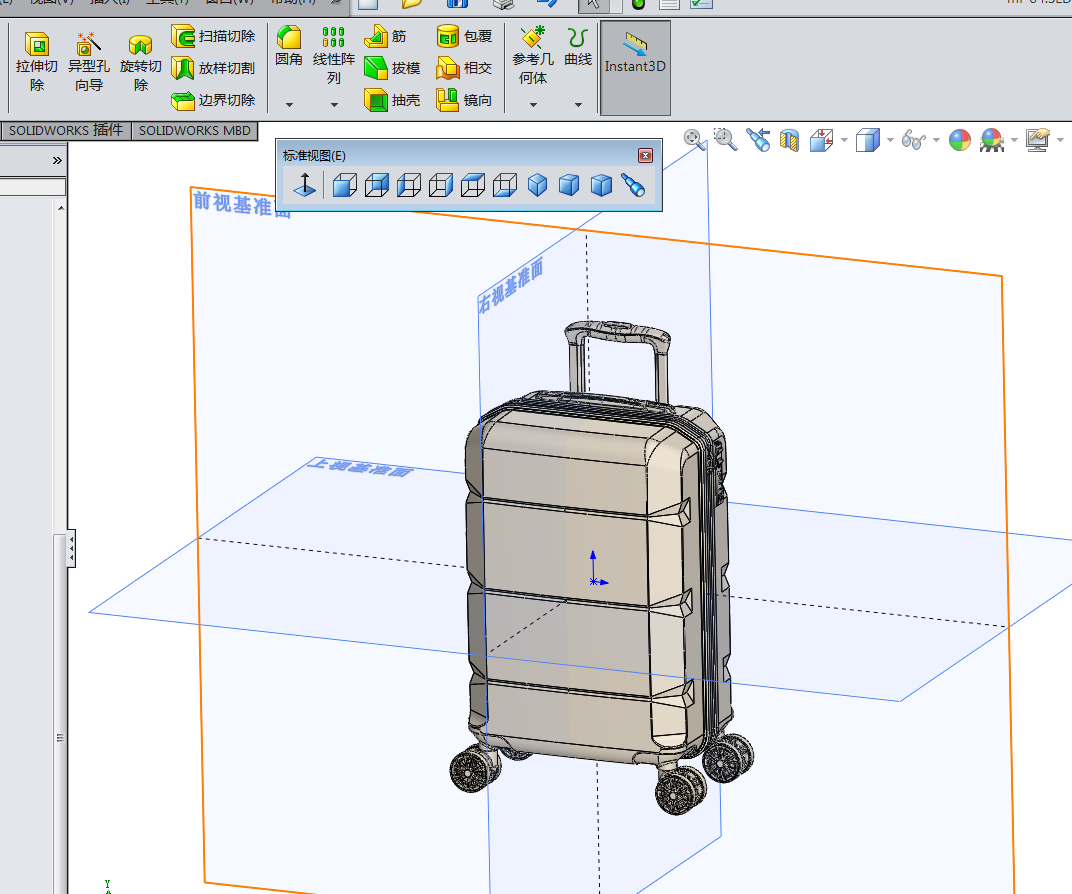The height and width of the screenshot is (894, 1072).
Task: Open 参考几何体 reference geometry
Action: pos(533,55)
